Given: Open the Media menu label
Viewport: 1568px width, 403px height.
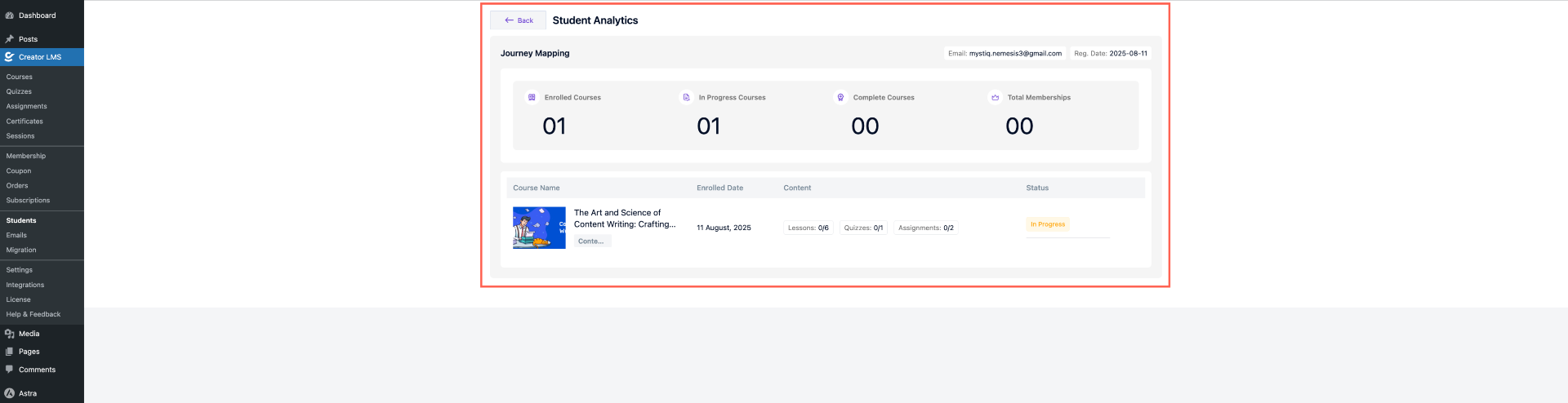Looking at the screenshot, I should [x=29, y=334].
